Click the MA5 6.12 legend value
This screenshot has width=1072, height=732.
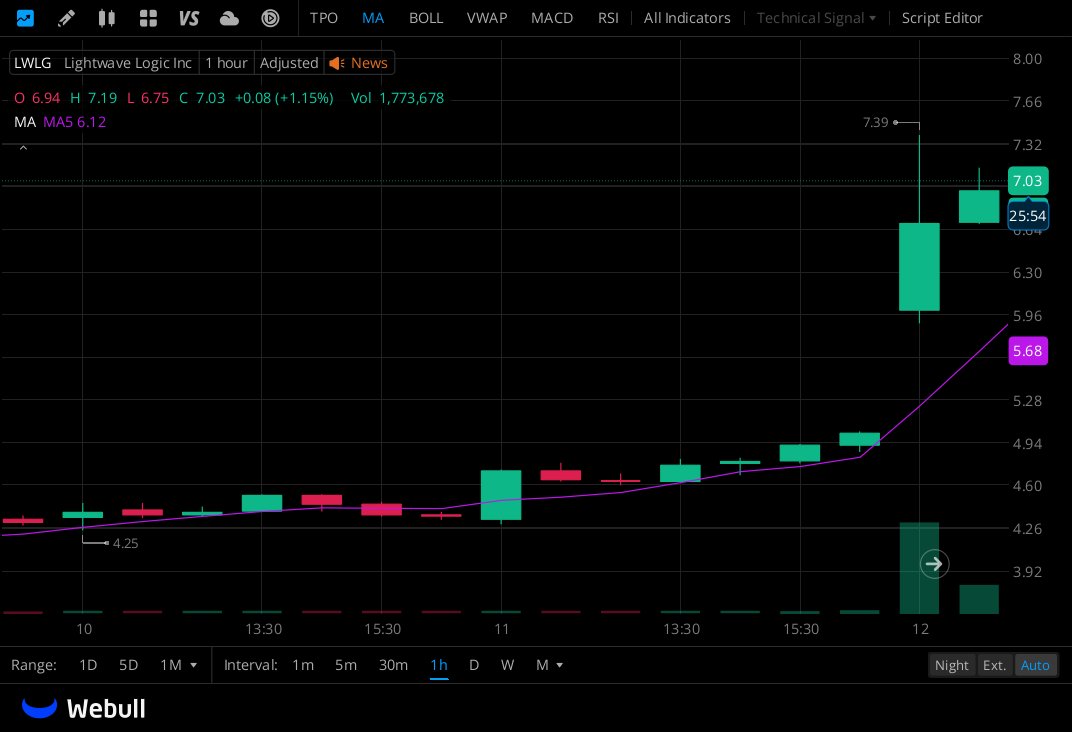pos(75,122)
